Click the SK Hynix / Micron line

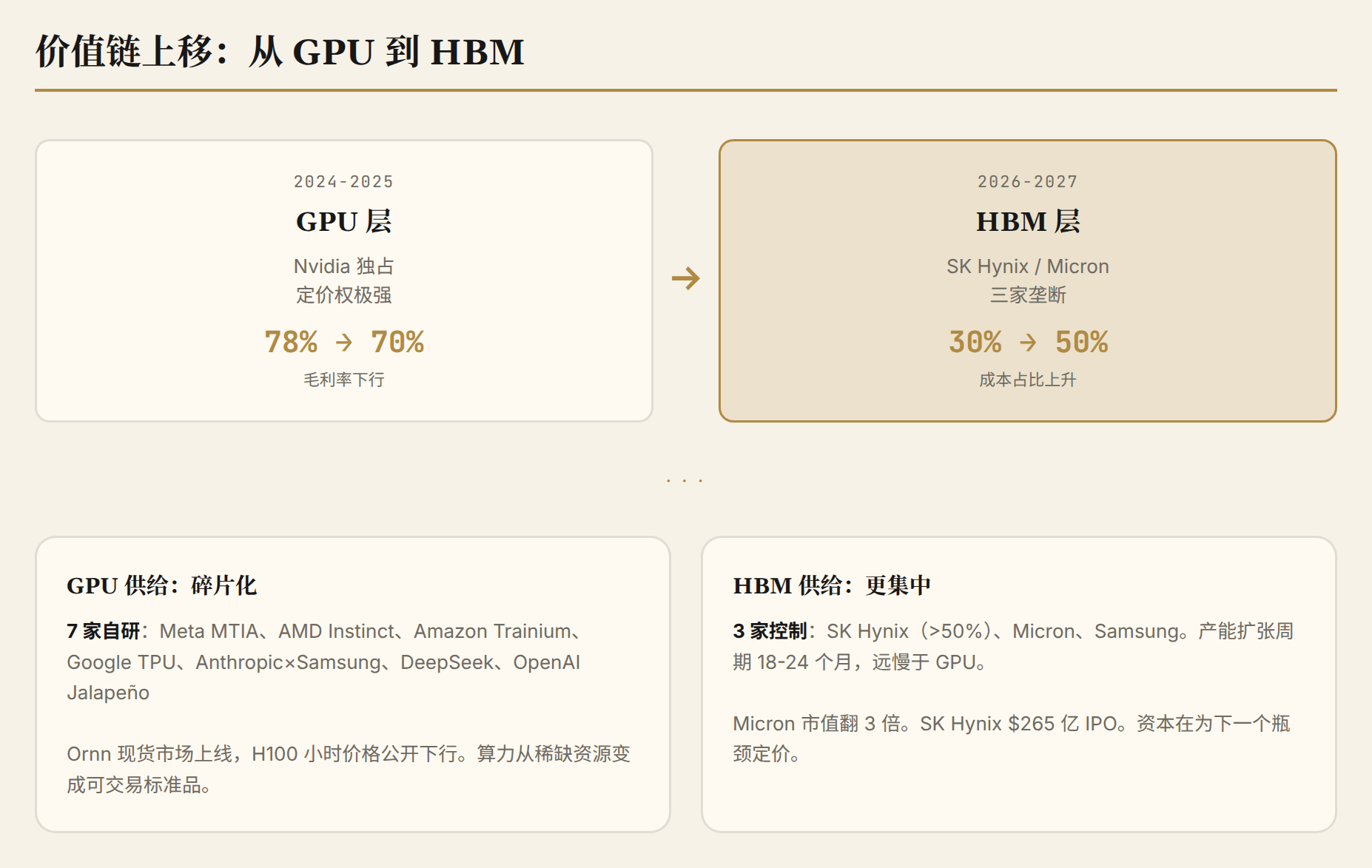(x=1028, y=266)
